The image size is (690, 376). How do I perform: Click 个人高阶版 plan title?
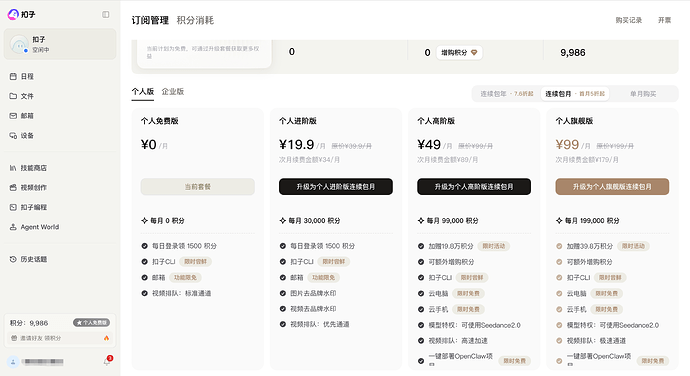click(436, 121)
